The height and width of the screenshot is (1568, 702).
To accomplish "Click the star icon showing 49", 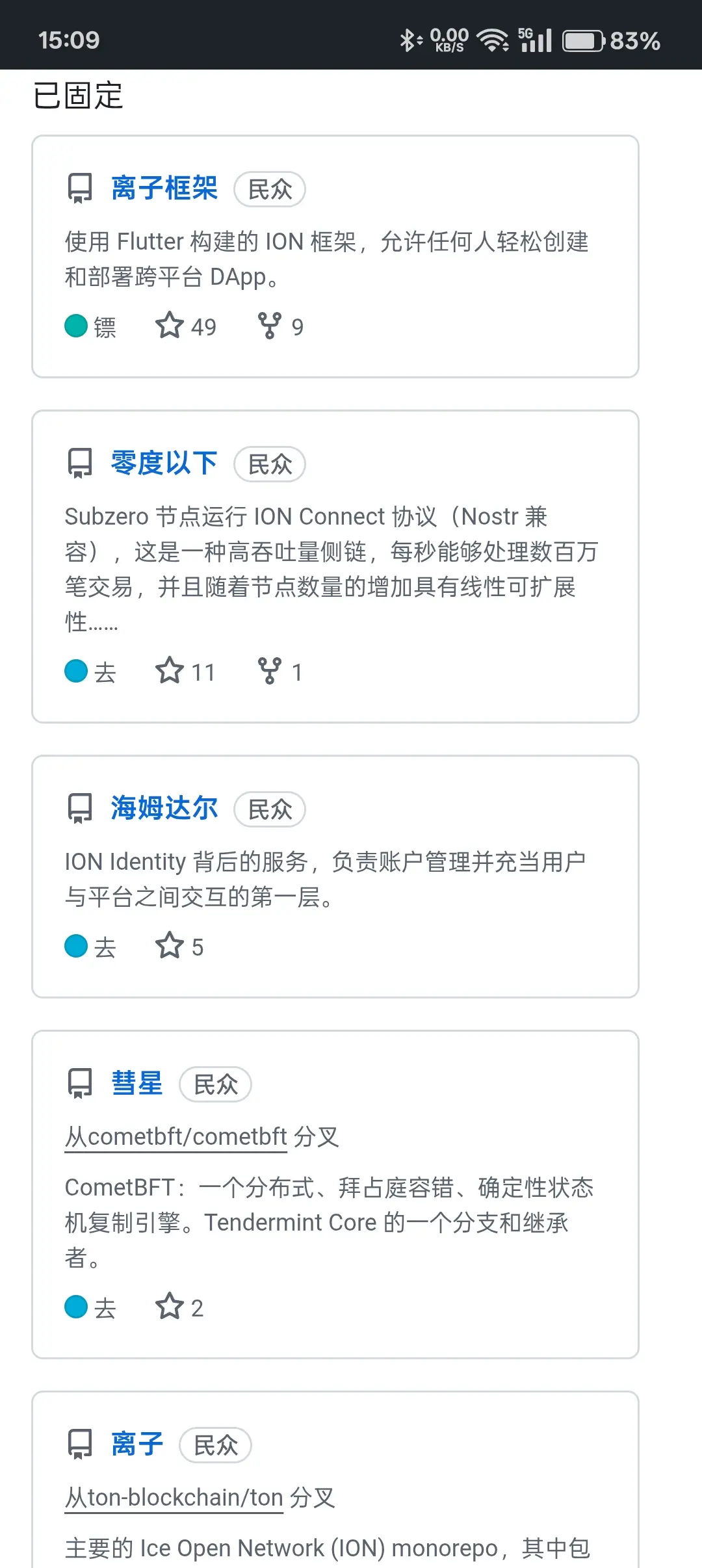I will (x=170, y=325).
